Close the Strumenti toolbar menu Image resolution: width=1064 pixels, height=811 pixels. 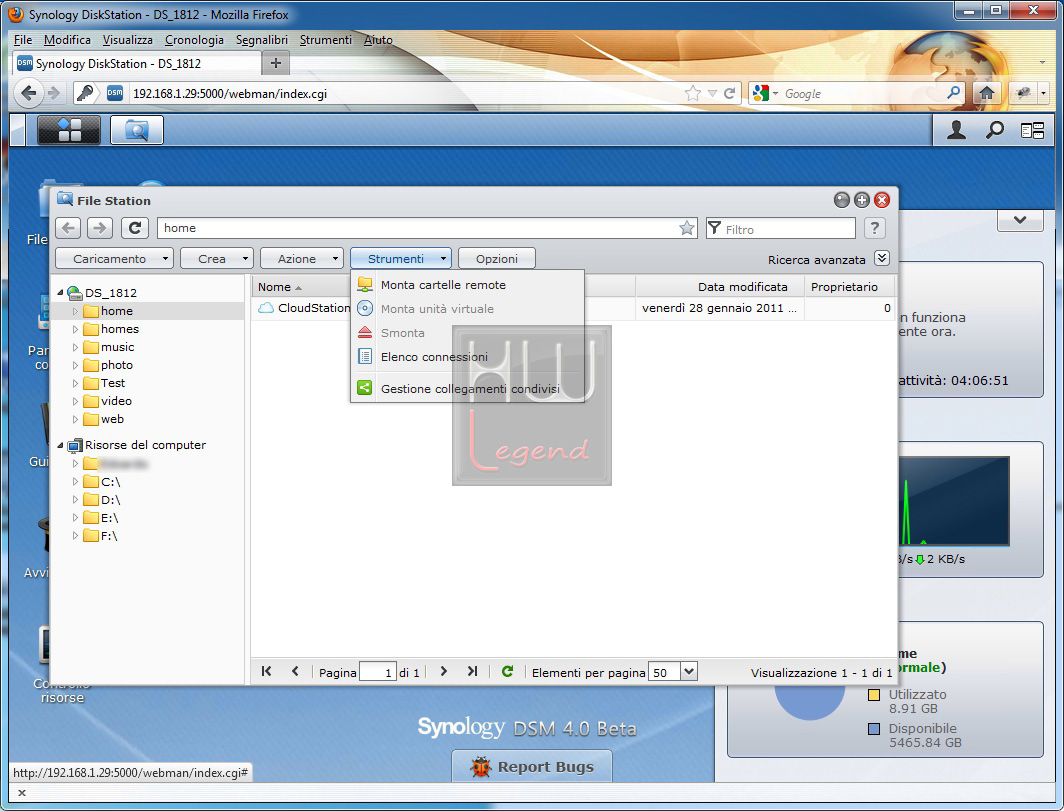401,259
